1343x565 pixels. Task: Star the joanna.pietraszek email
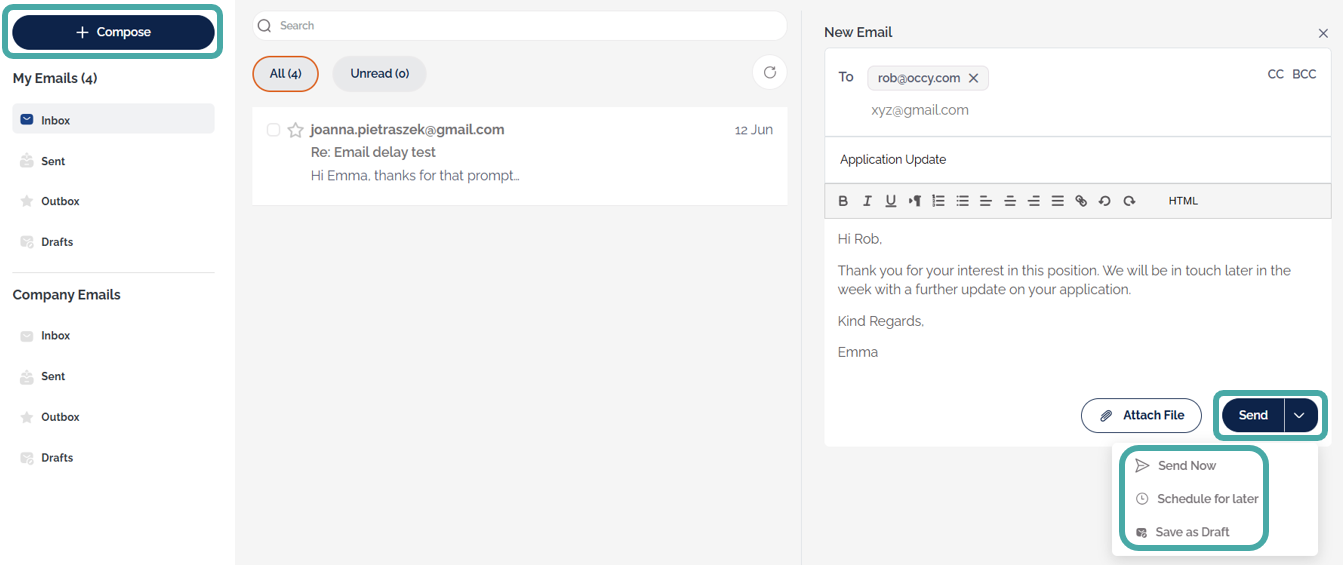[295, 130]
